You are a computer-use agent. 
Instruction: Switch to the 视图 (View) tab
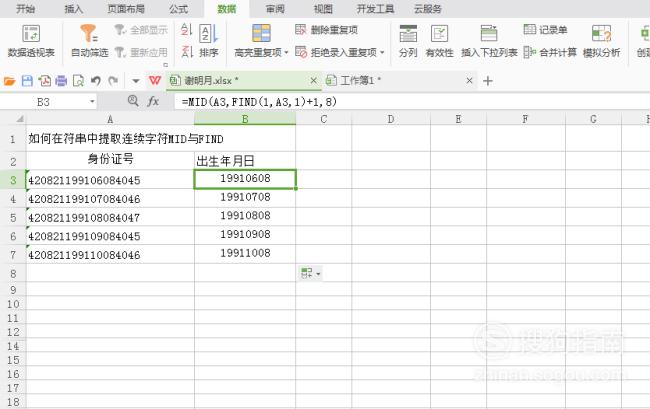tap(323, 9)
